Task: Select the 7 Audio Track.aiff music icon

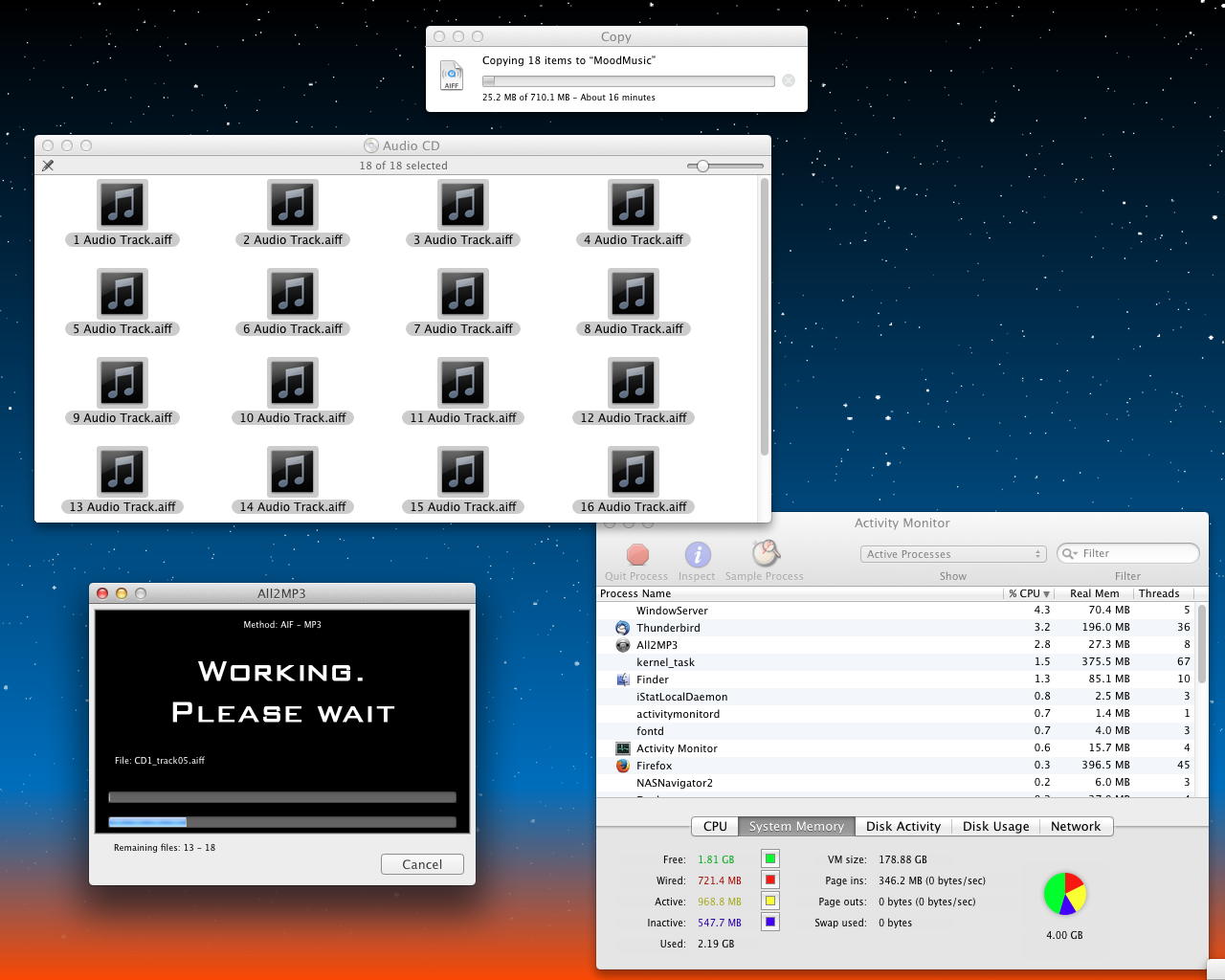Action: click(x=463, y=294)
